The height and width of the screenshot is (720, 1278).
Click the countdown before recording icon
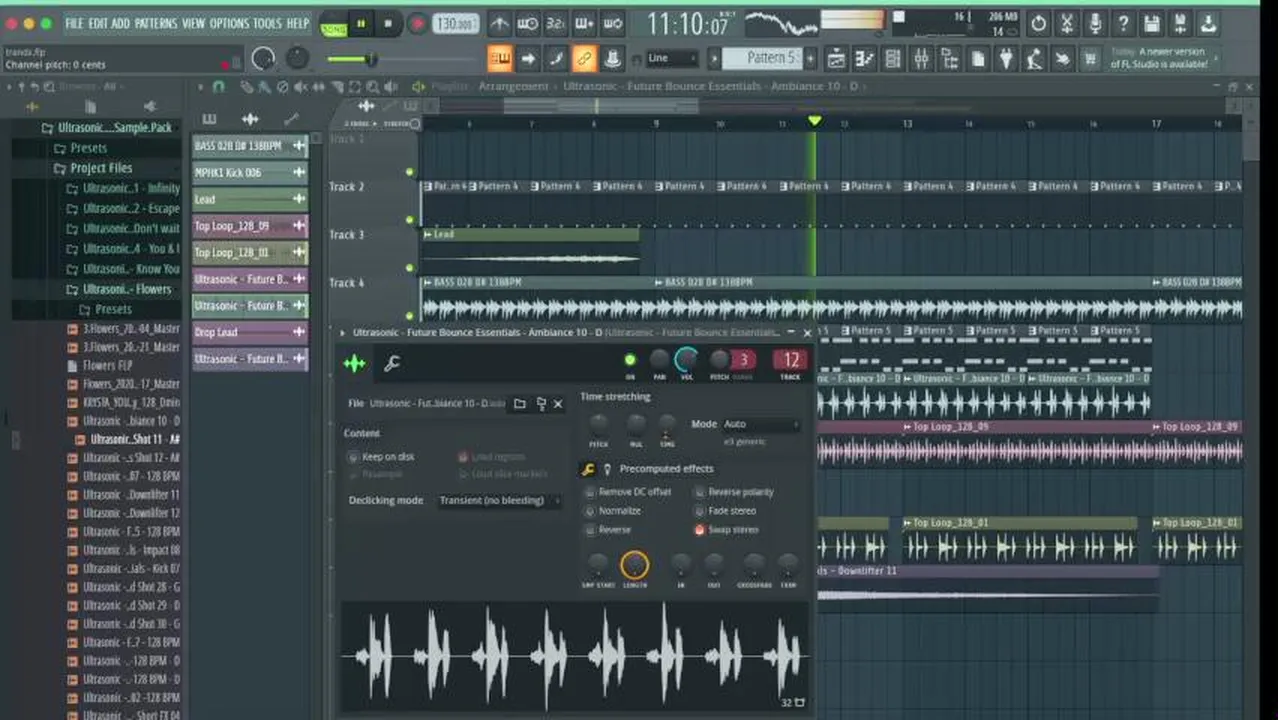point(556,23)
